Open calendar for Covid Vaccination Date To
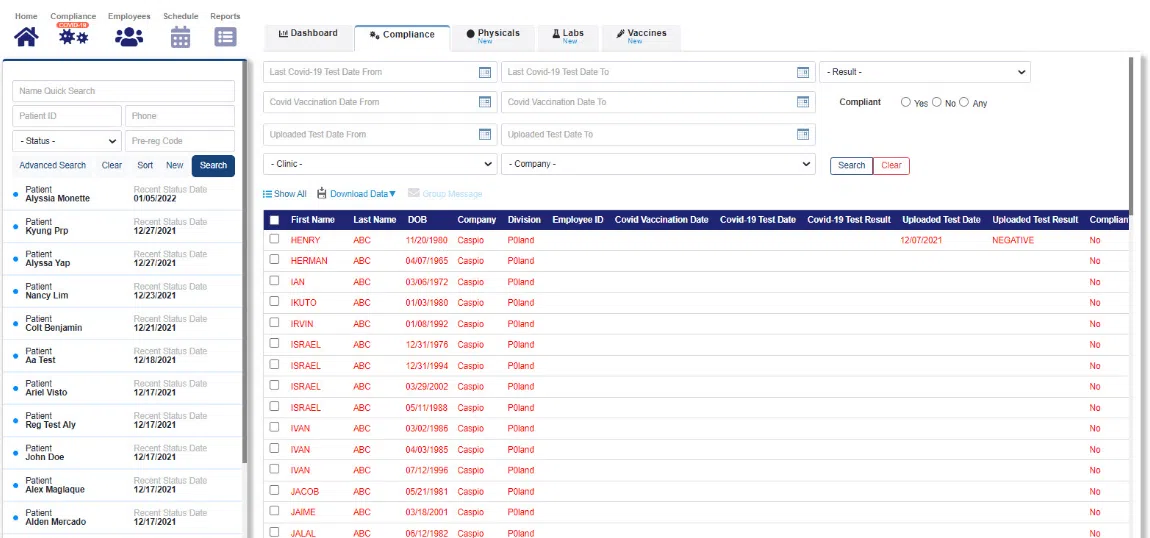Screen dimensions: 1150x538 pyautogui.click(x=803, y=102)
